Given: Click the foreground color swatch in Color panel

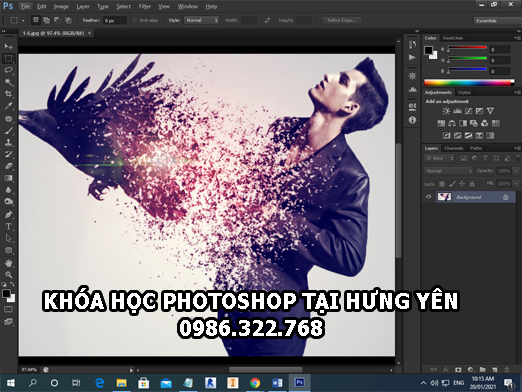Looking at the screenshot, I should pos(428,50).
